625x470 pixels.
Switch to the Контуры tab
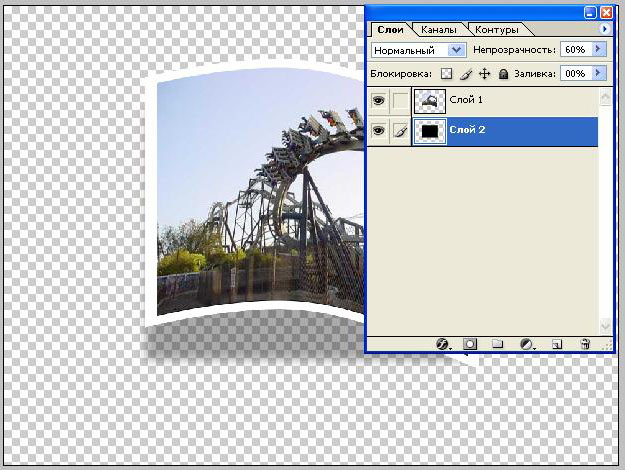[496, 30]
